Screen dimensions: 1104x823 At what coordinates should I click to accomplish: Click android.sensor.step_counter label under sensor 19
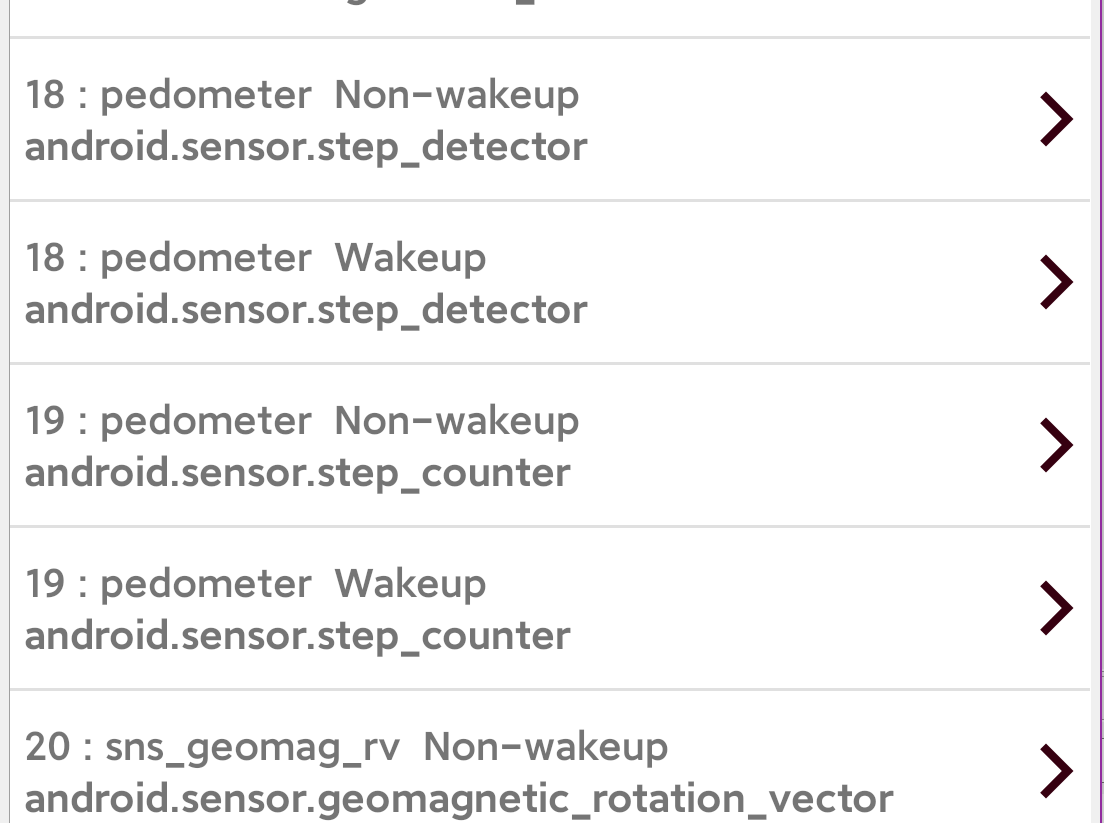point(297,471)
